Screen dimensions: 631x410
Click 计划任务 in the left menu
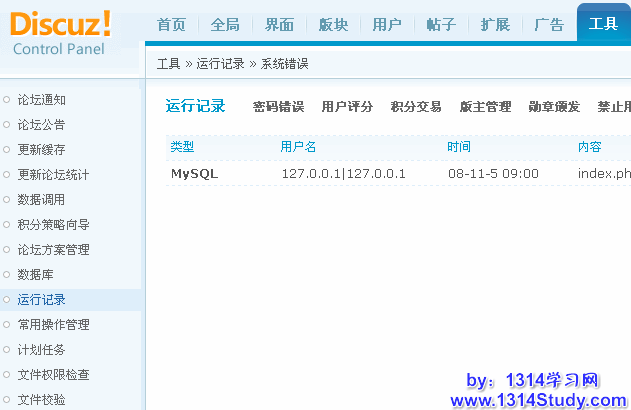click(x=41, y=350)
